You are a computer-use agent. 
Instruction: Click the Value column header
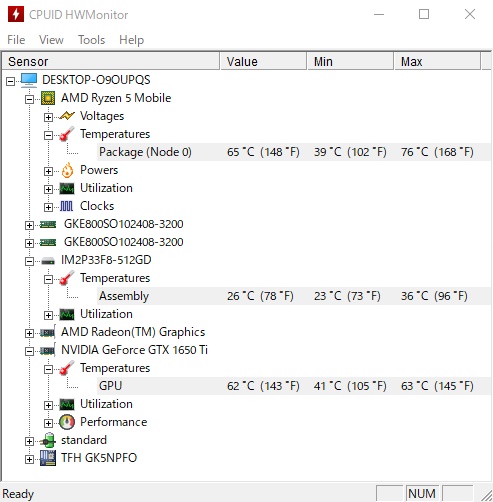coord(263,61)
